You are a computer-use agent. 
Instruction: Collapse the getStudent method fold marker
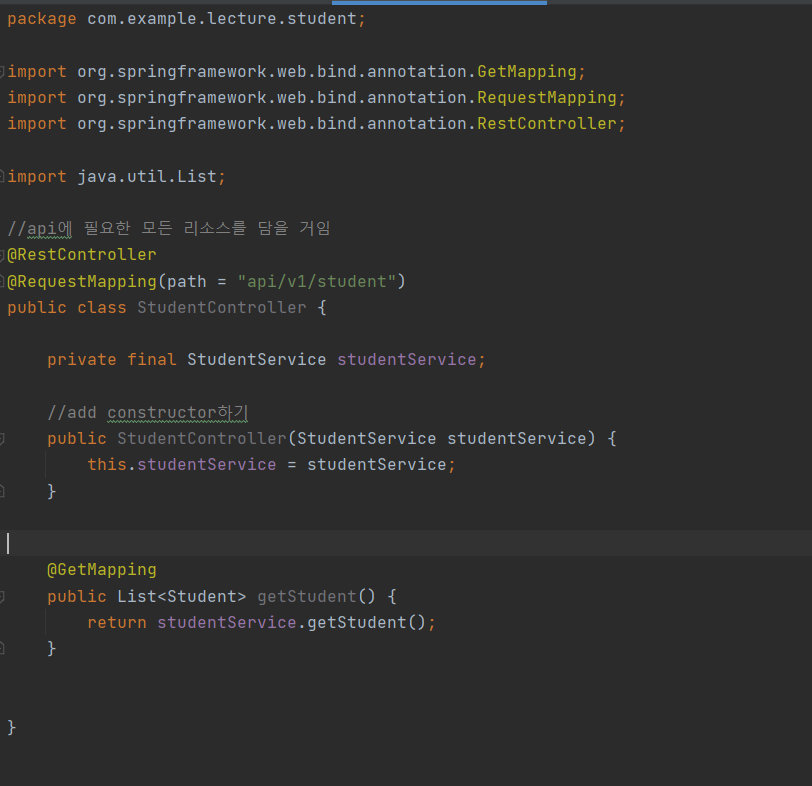[x=2, y=596]
